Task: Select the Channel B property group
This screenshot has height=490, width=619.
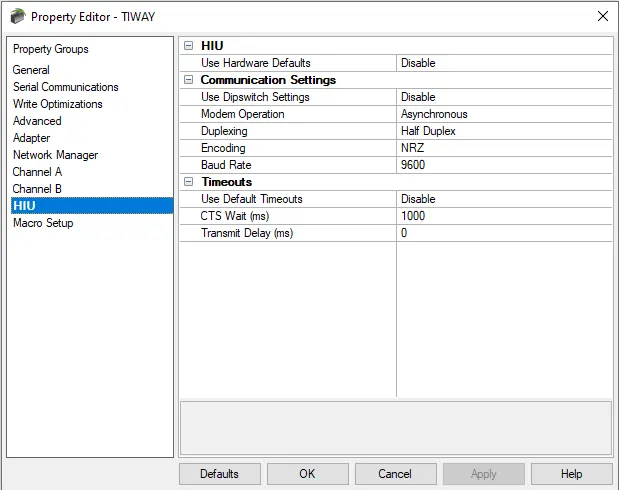Action: tap(37, 189)
